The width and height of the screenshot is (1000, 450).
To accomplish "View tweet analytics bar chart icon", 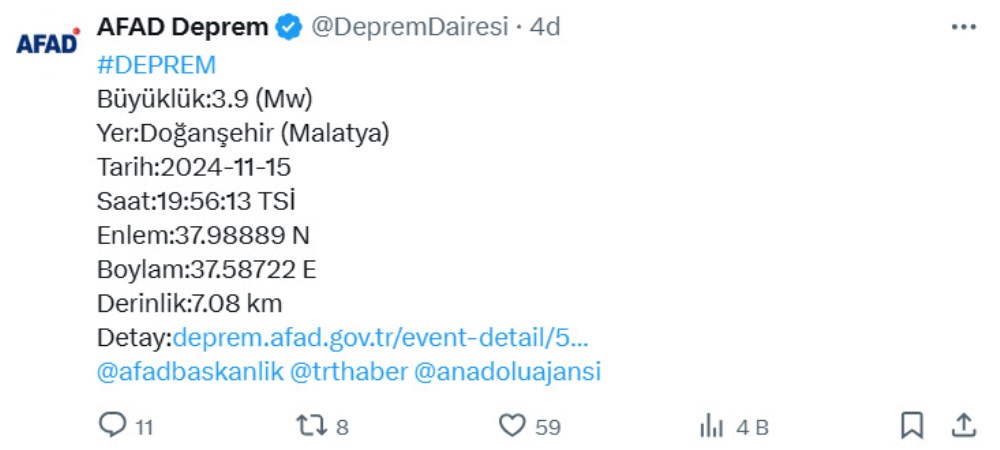I will tap(711, 426).
